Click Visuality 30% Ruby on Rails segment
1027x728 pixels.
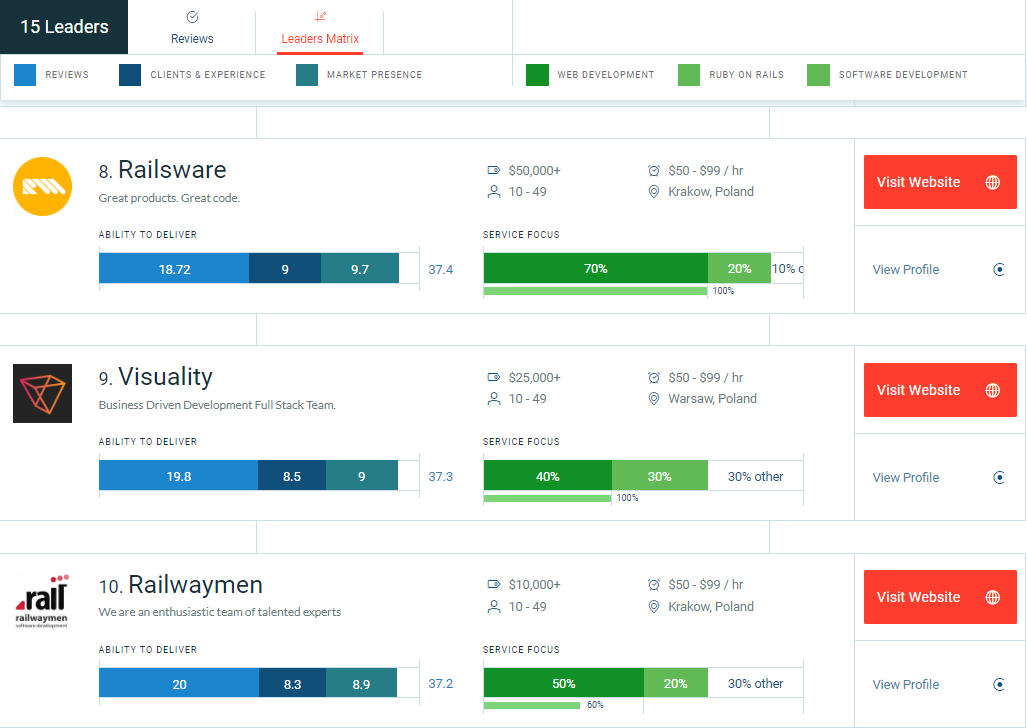(x=660, y=476)
